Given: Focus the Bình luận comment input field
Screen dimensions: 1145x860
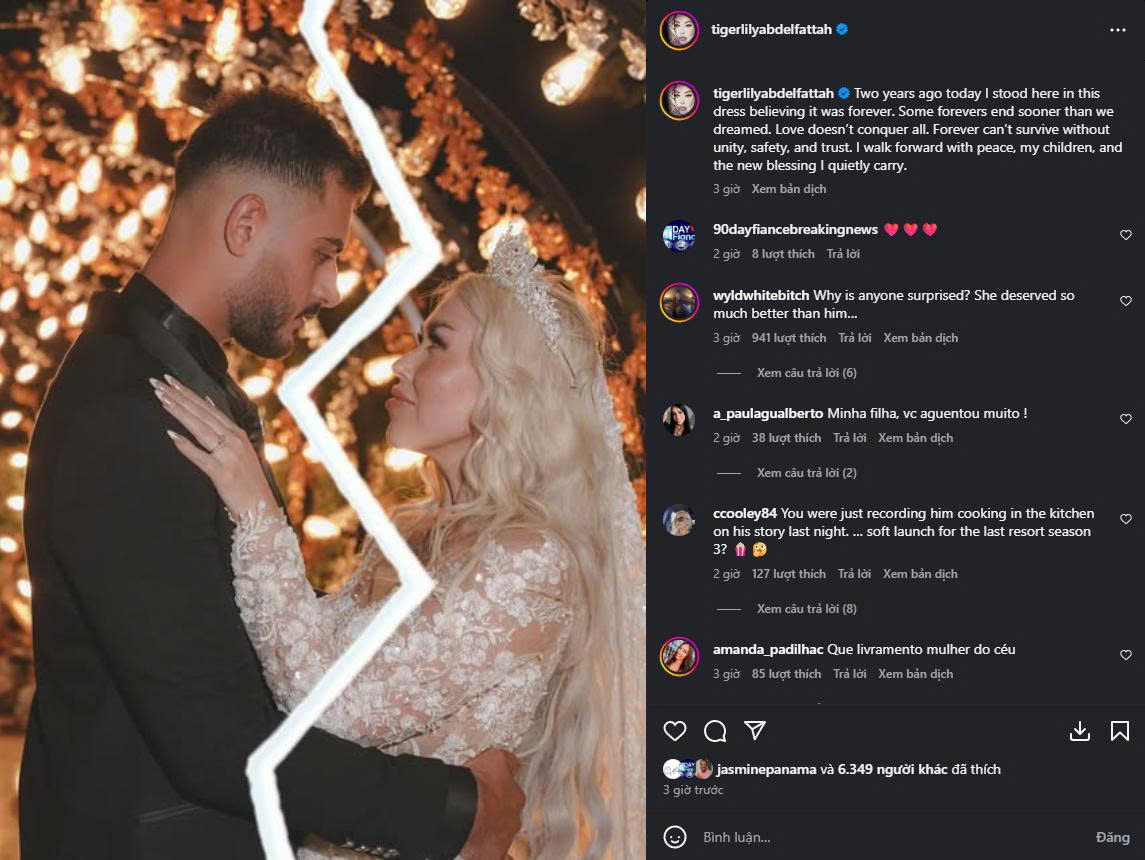Looking at the screenshot, I should click(x=892, y=837).
